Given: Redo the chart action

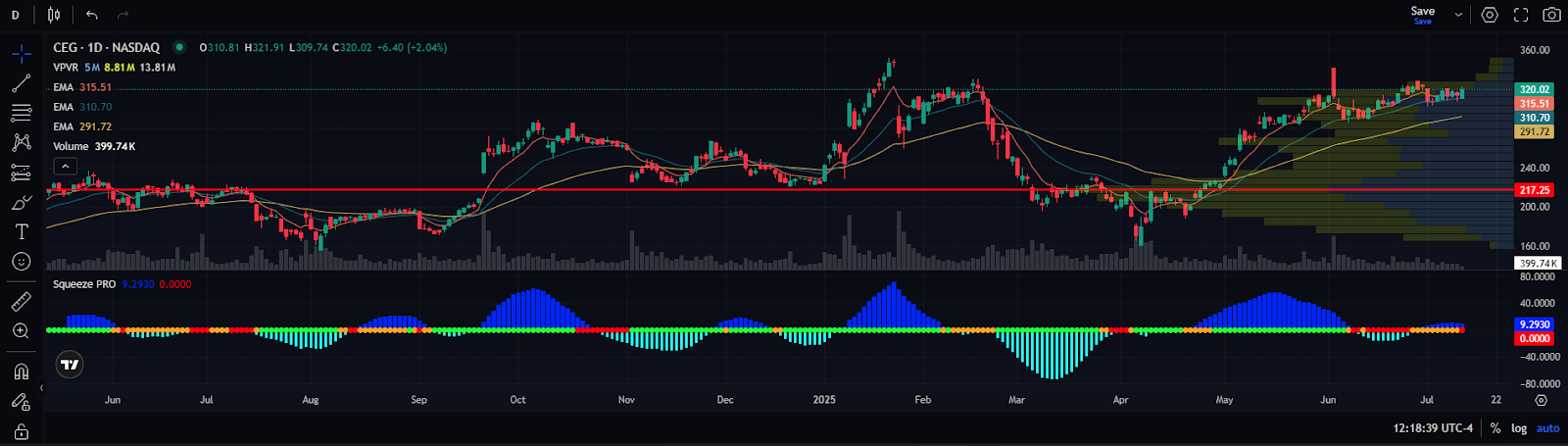Looking at the screenshot, I should pyautogui.click(x=122, y=15).
